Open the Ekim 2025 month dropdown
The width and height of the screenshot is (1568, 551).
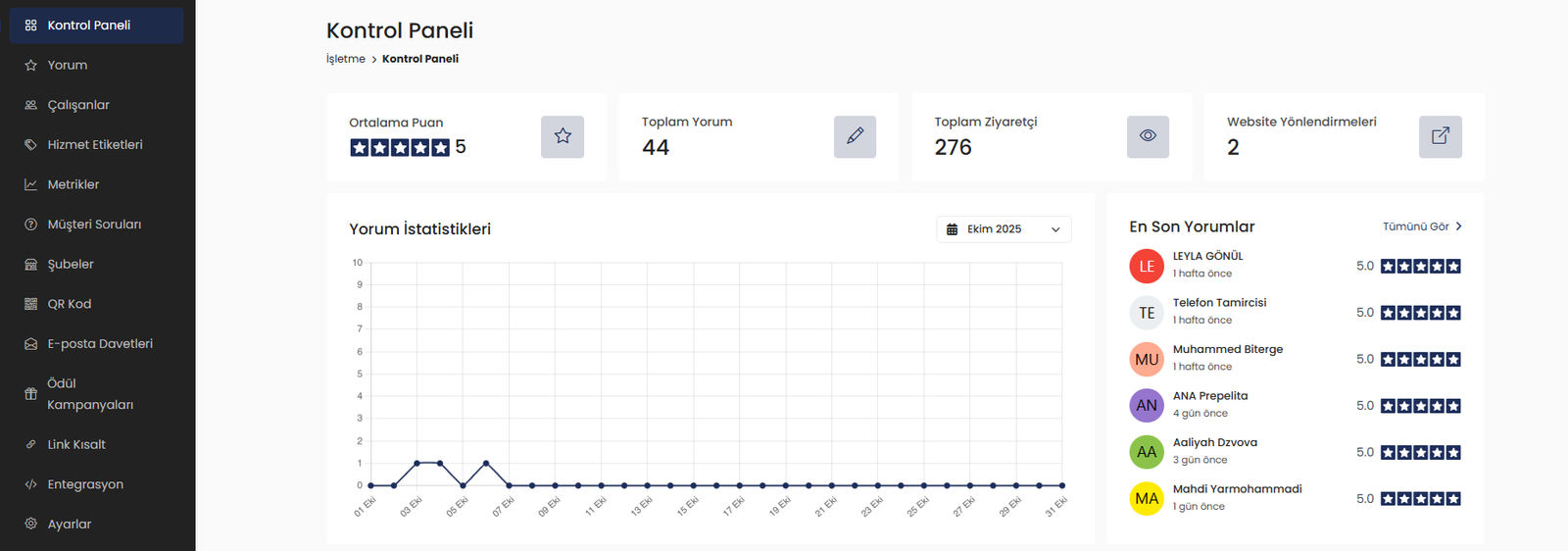pos(1004,229)
